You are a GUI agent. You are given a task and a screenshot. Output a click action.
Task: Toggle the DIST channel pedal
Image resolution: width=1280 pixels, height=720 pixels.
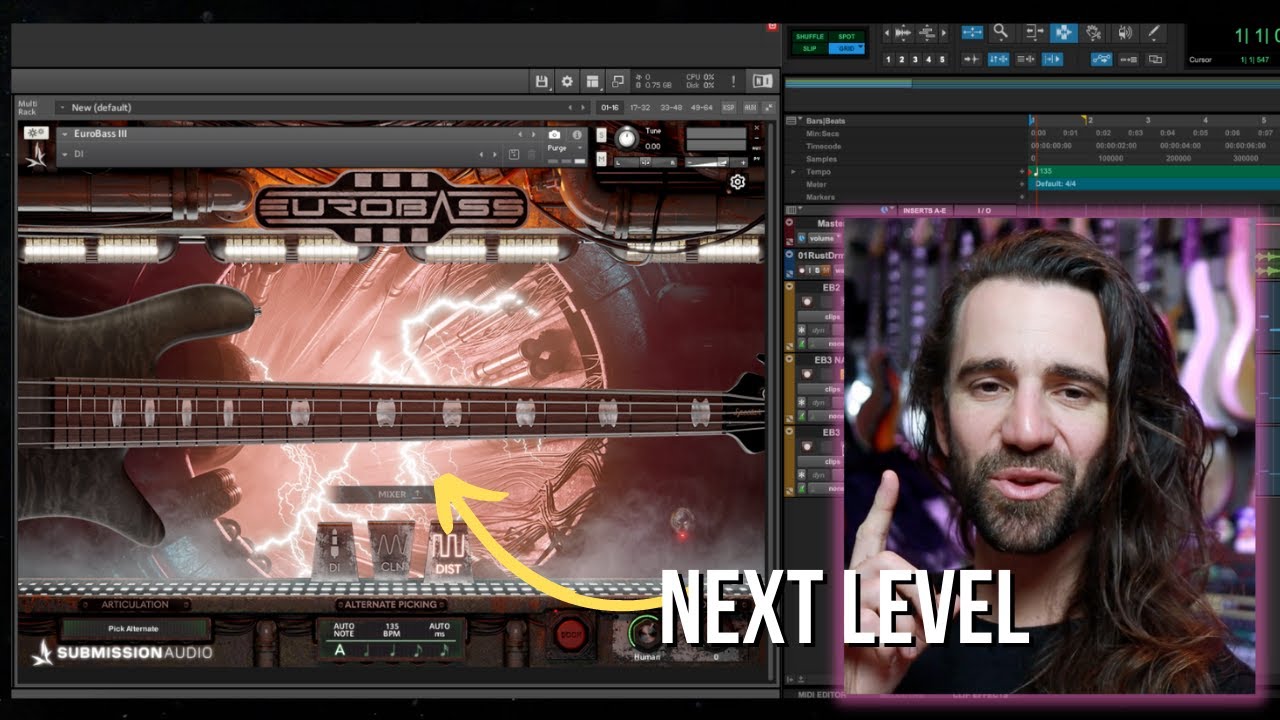[449, 549]
